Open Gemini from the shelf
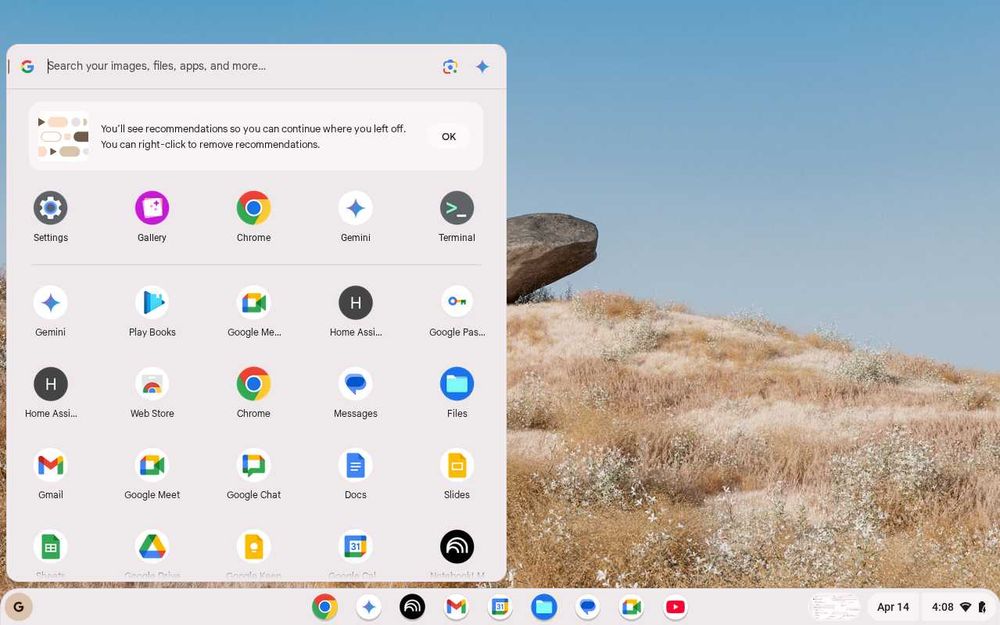Viewport: 1000px width, 625px height. [x=369, y=607]
